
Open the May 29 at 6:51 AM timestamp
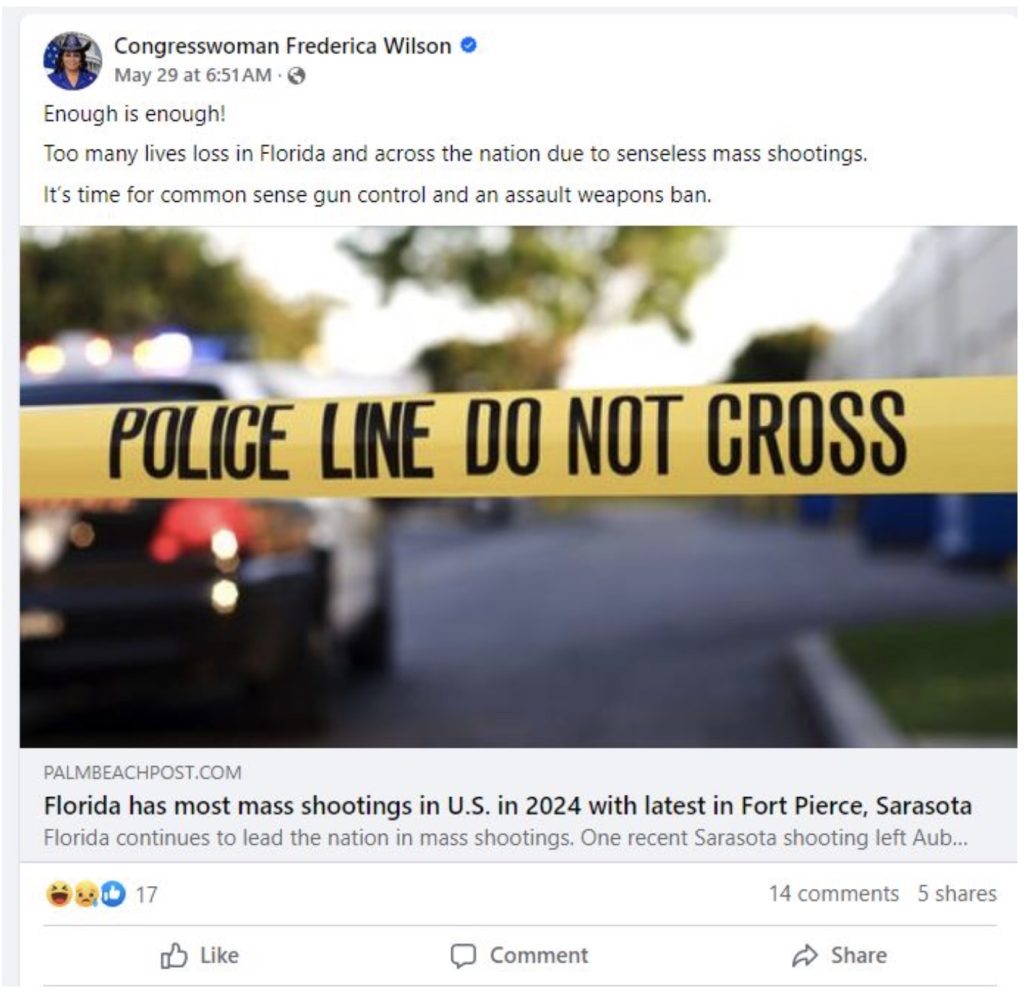(193, 75)
